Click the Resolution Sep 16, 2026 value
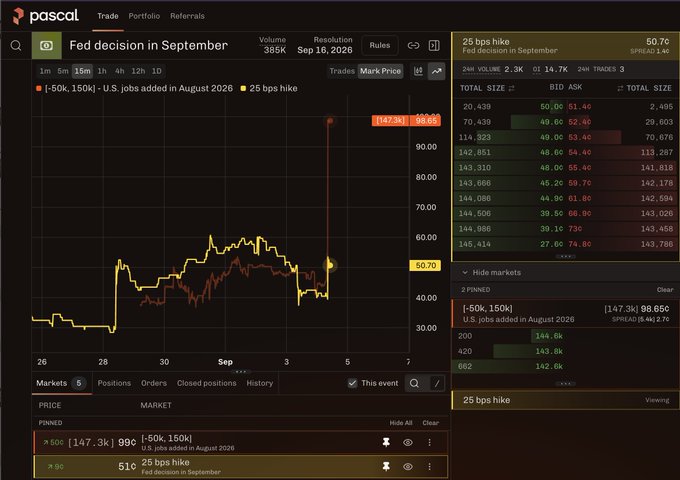Image resolution: width=680 pixels, height=480 pixels. (325, 50)
